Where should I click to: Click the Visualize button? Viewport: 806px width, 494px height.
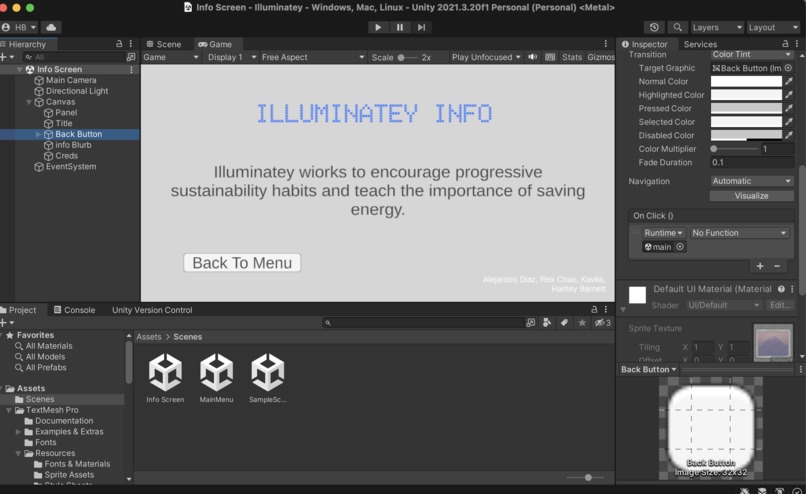click(x=752, y=196)
